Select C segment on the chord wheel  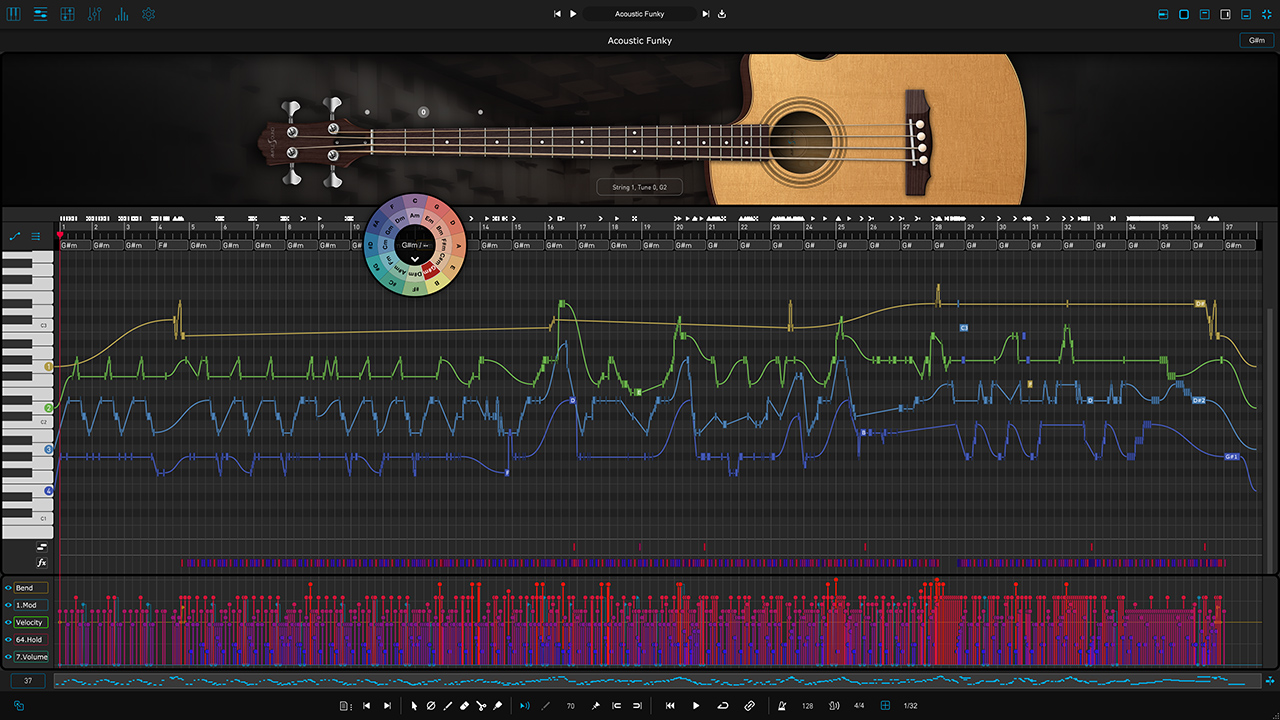pos(414,201)
